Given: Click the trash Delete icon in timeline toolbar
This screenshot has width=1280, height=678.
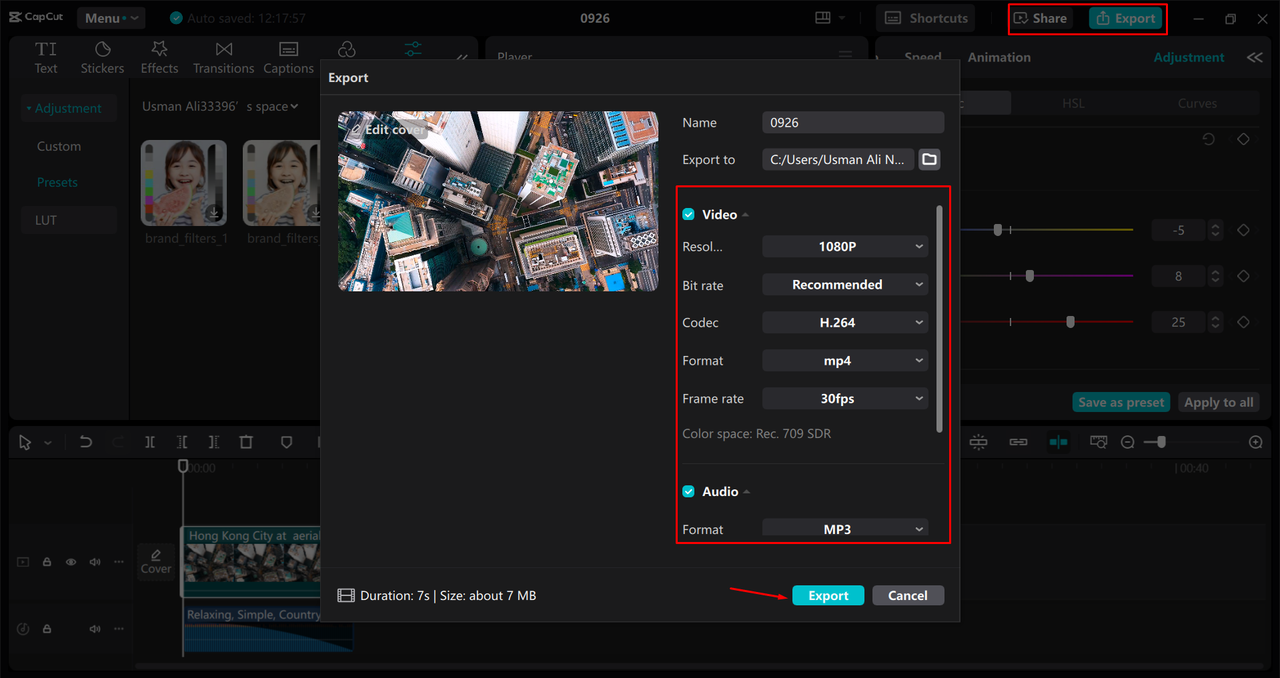Looking at the screenshot, I should coord(246,442).
